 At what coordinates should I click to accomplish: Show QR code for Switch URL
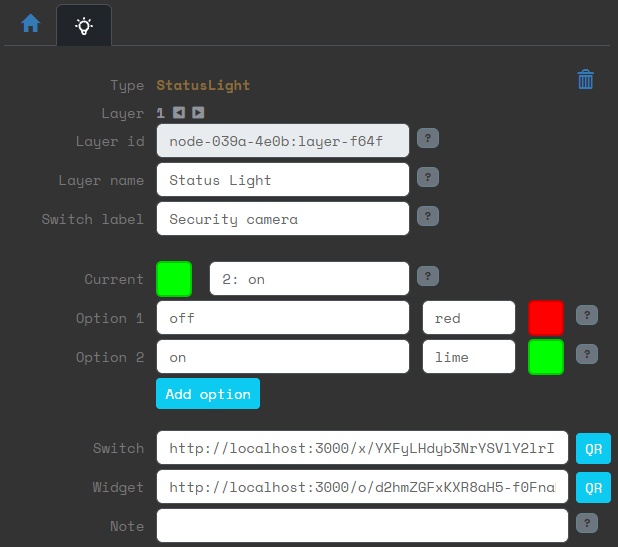[x=593, y=449]
